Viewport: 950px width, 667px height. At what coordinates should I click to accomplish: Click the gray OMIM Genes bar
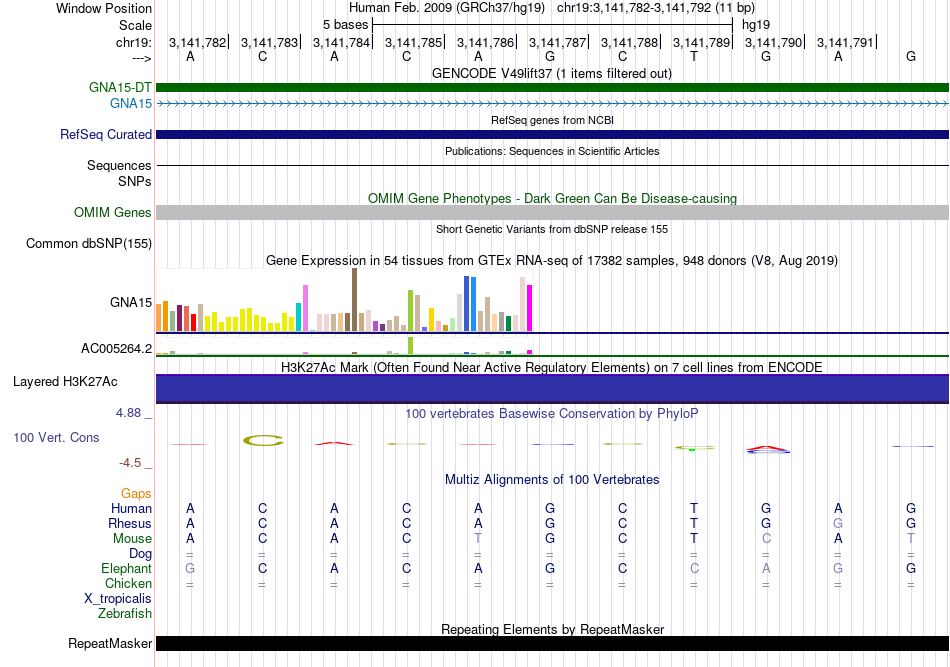[552, 212]
